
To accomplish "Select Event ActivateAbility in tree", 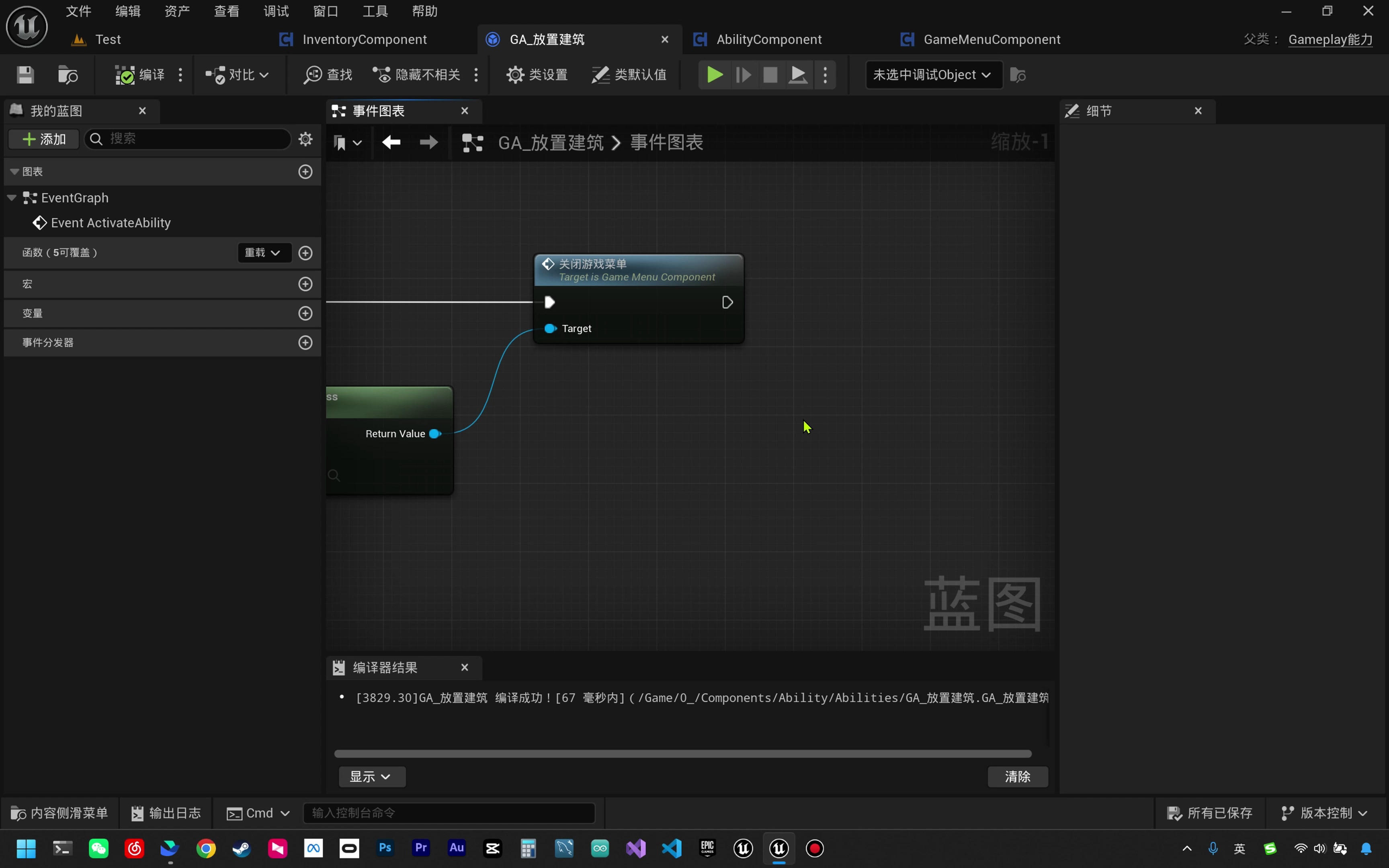I will click(102, 223).
